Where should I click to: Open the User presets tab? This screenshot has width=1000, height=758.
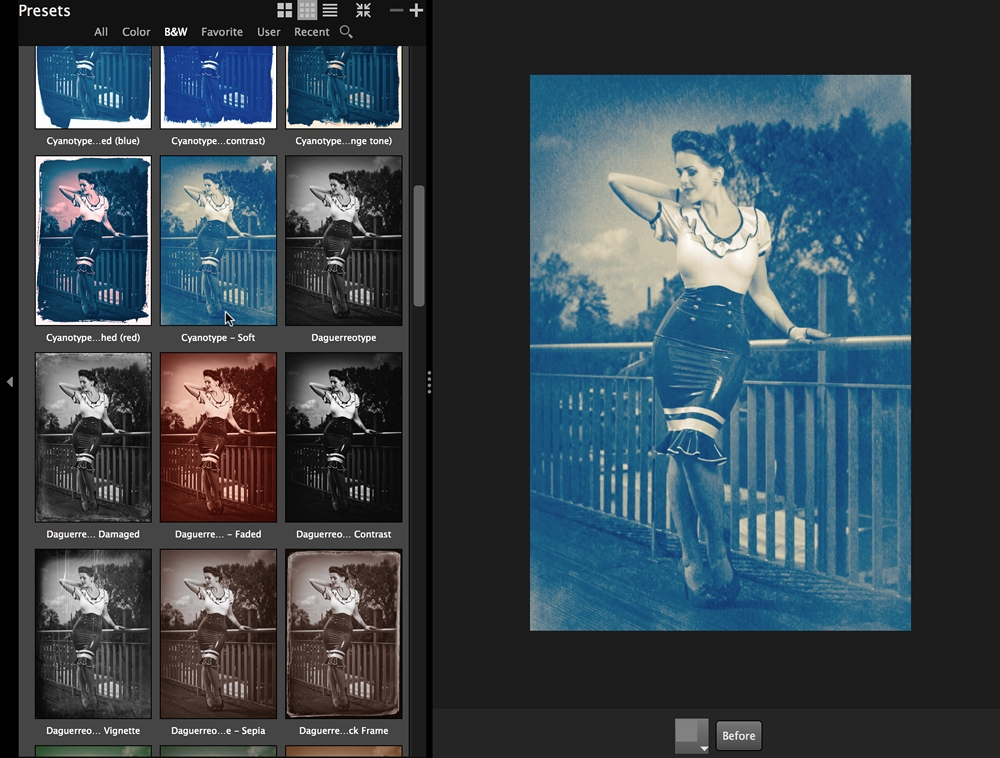tap(268, 32)
